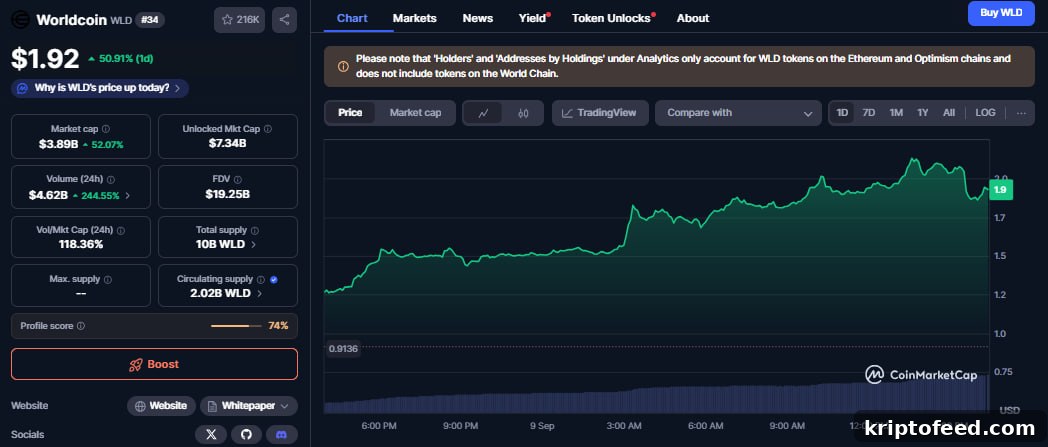Screen dimensions: 1048x447
Task: Click the $19.25B FDV value
Action: point(228,194)
